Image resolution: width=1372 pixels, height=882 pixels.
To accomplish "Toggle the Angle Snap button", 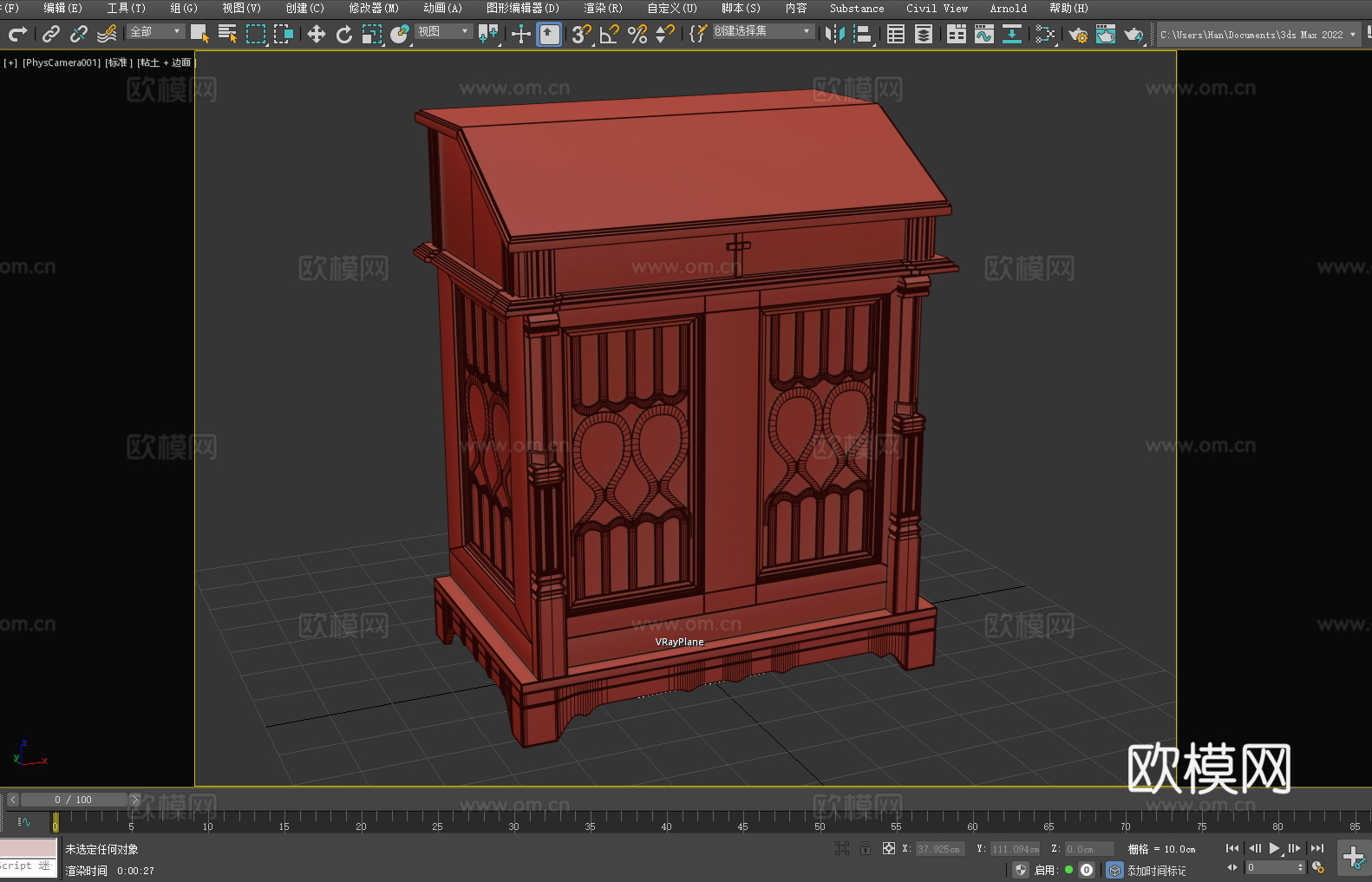I will pos(609,34).
